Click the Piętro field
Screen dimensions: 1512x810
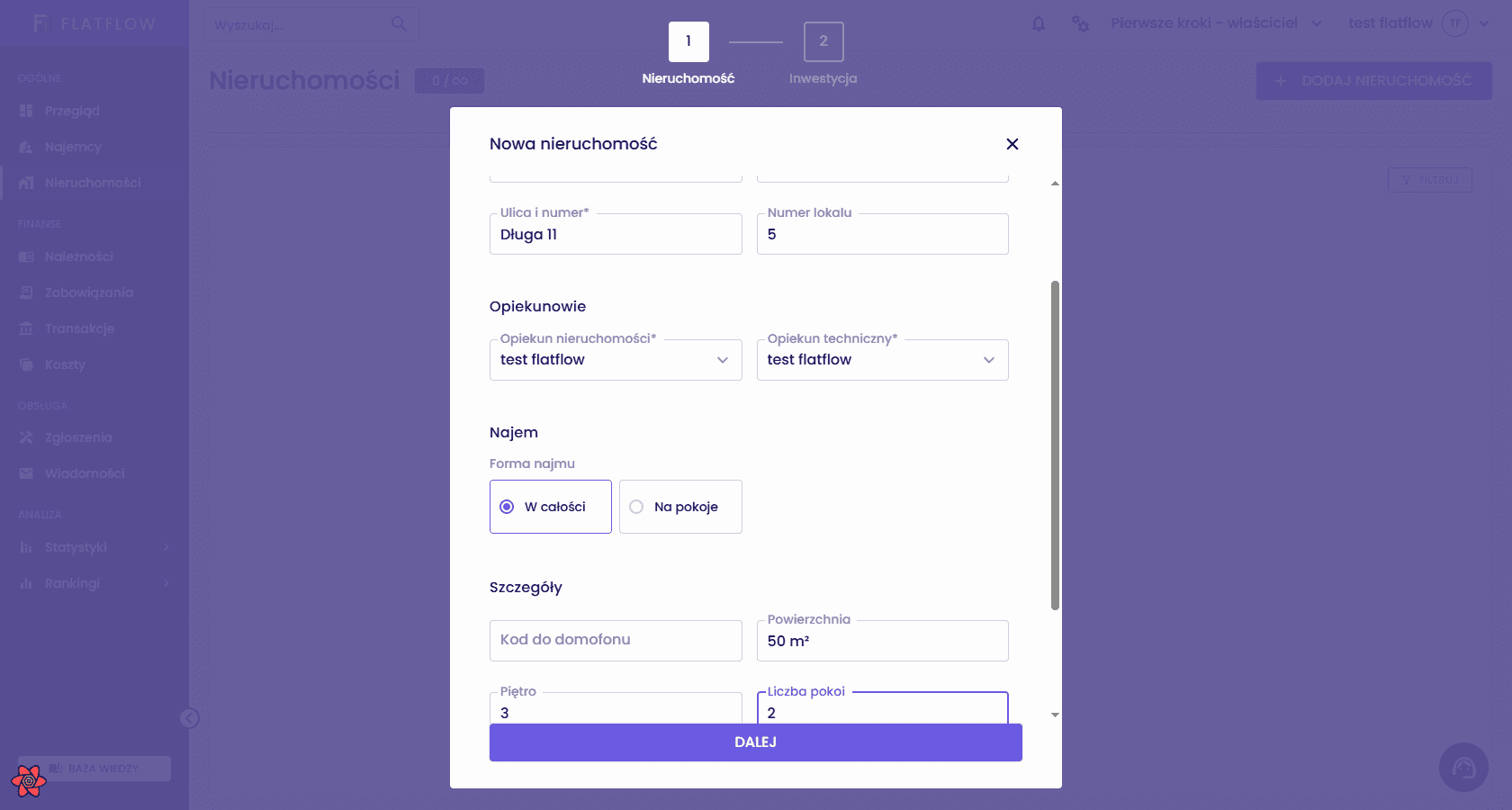(616, 708)
